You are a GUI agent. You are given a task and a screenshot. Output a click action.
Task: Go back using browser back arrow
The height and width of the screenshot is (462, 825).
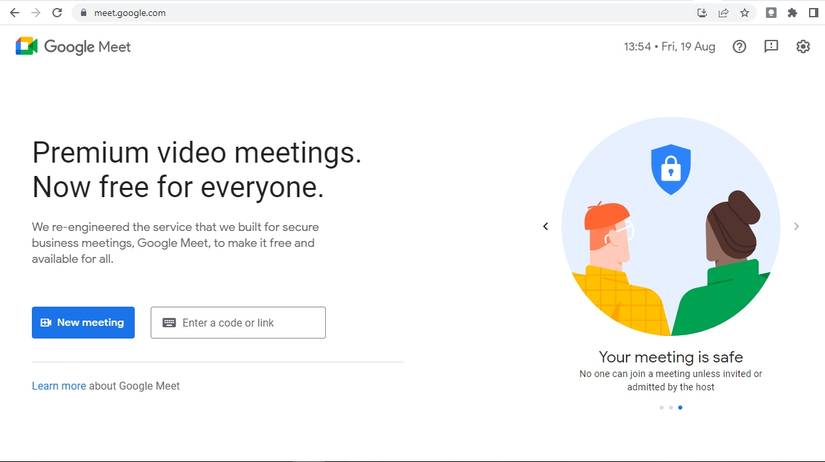click(15, 13)
